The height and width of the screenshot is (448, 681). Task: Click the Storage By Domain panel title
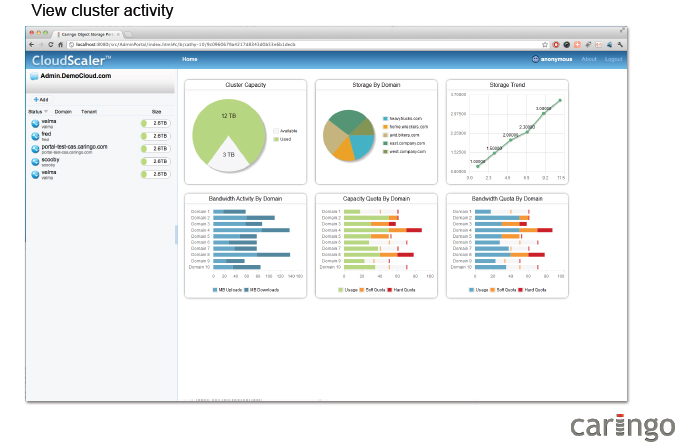(376, 85)
